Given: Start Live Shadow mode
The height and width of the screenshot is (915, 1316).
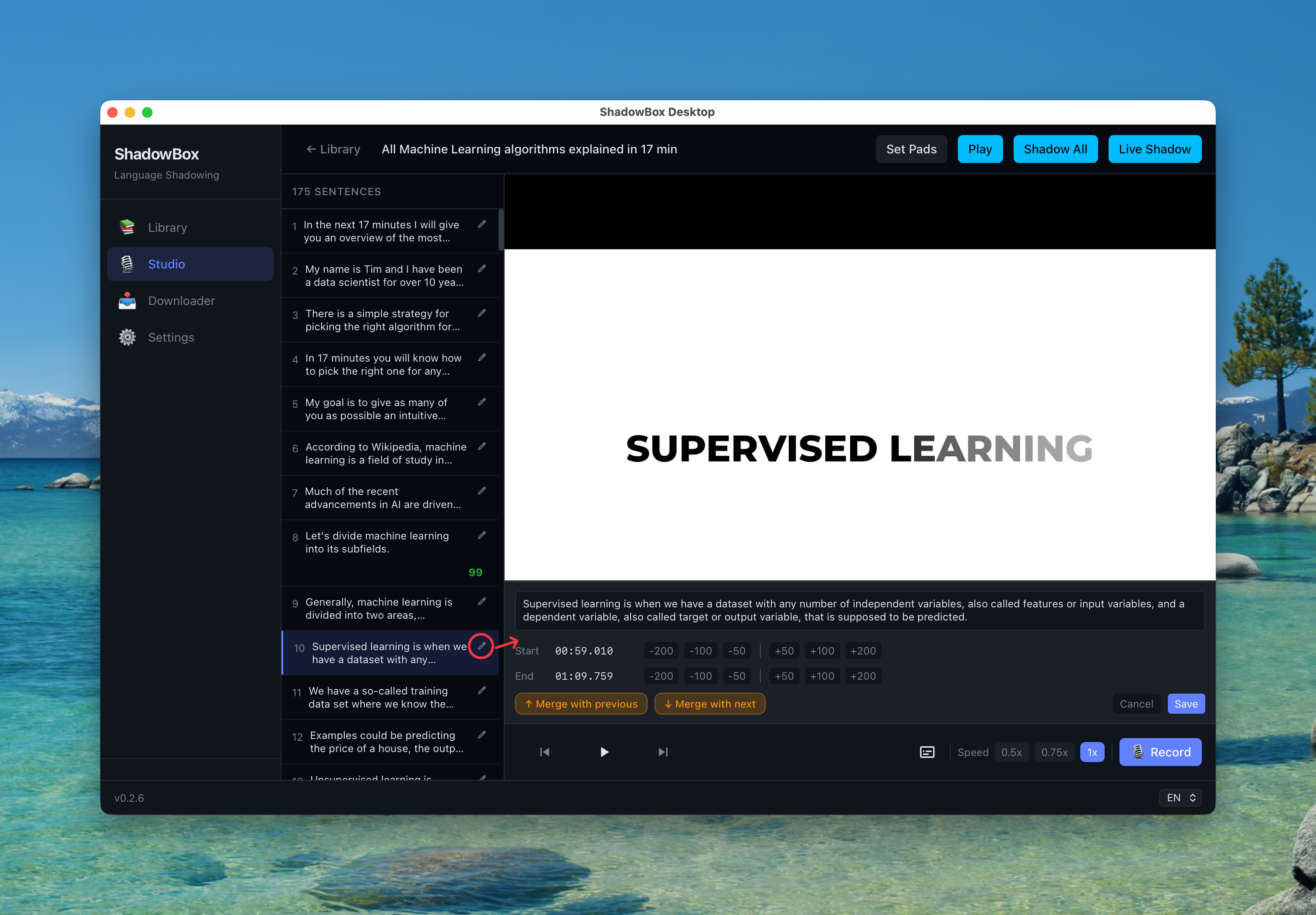Looking at the screenshot, I should [x=1154, y=149].
